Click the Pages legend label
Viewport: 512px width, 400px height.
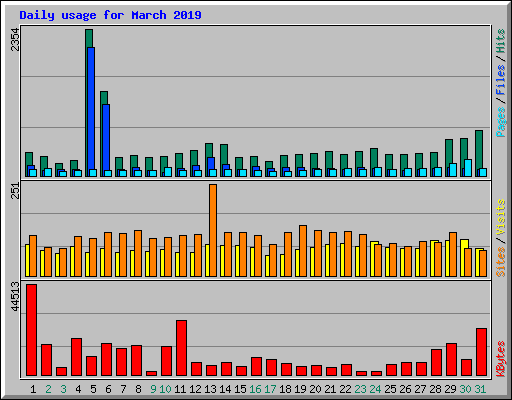(x=501, y=122)
